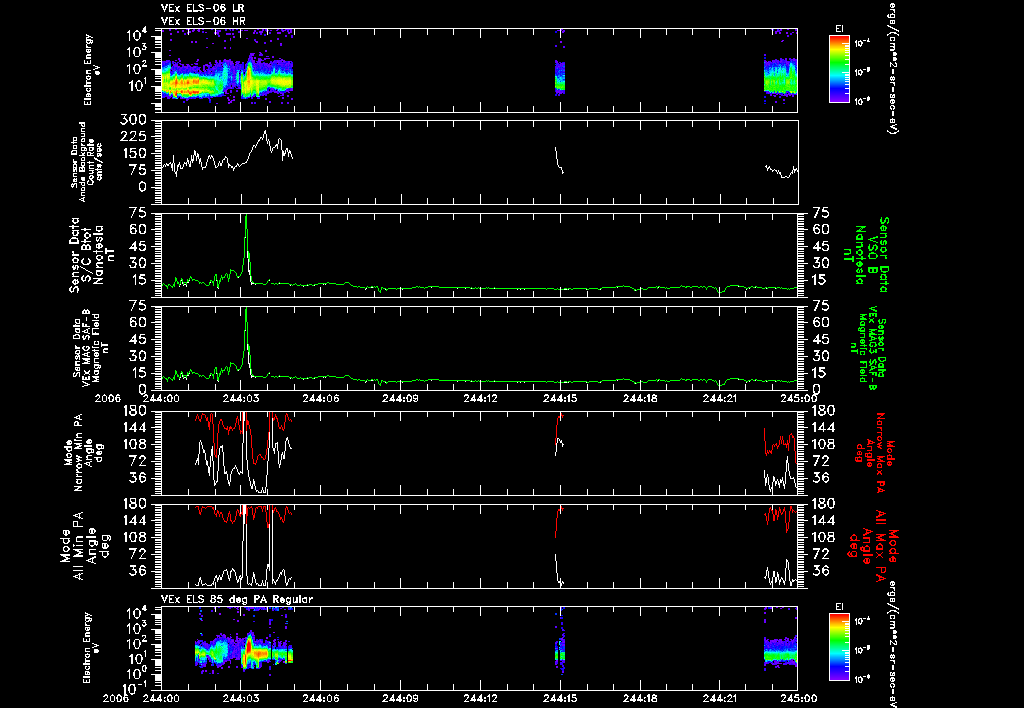The width and height of the screenshot is (1024, 708).
Task: Click the bottom spectrogram data strip at 244:15
Action: [x=560, y=653]
